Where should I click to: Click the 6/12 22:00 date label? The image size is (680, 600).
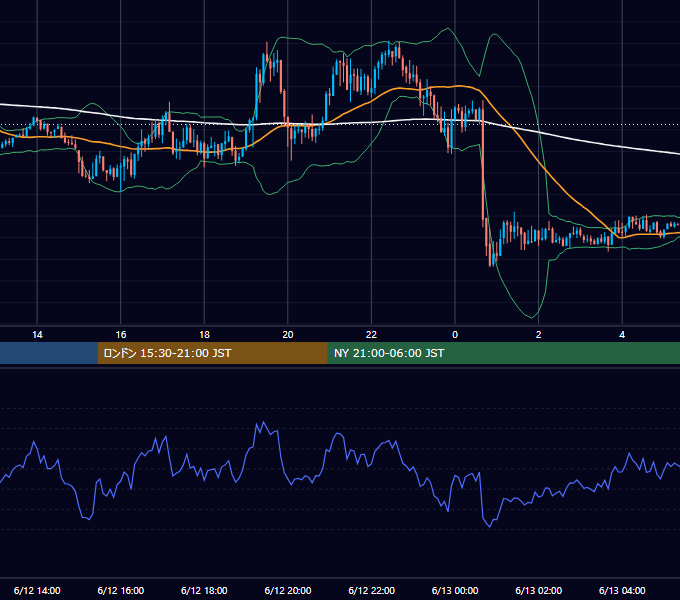pos(371,590)
